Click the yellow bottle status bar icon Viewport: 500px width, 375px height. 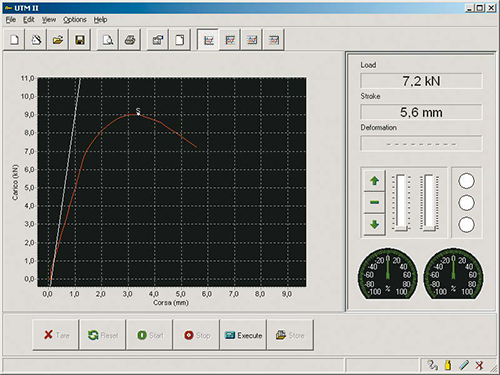click(x=448, y=365)
